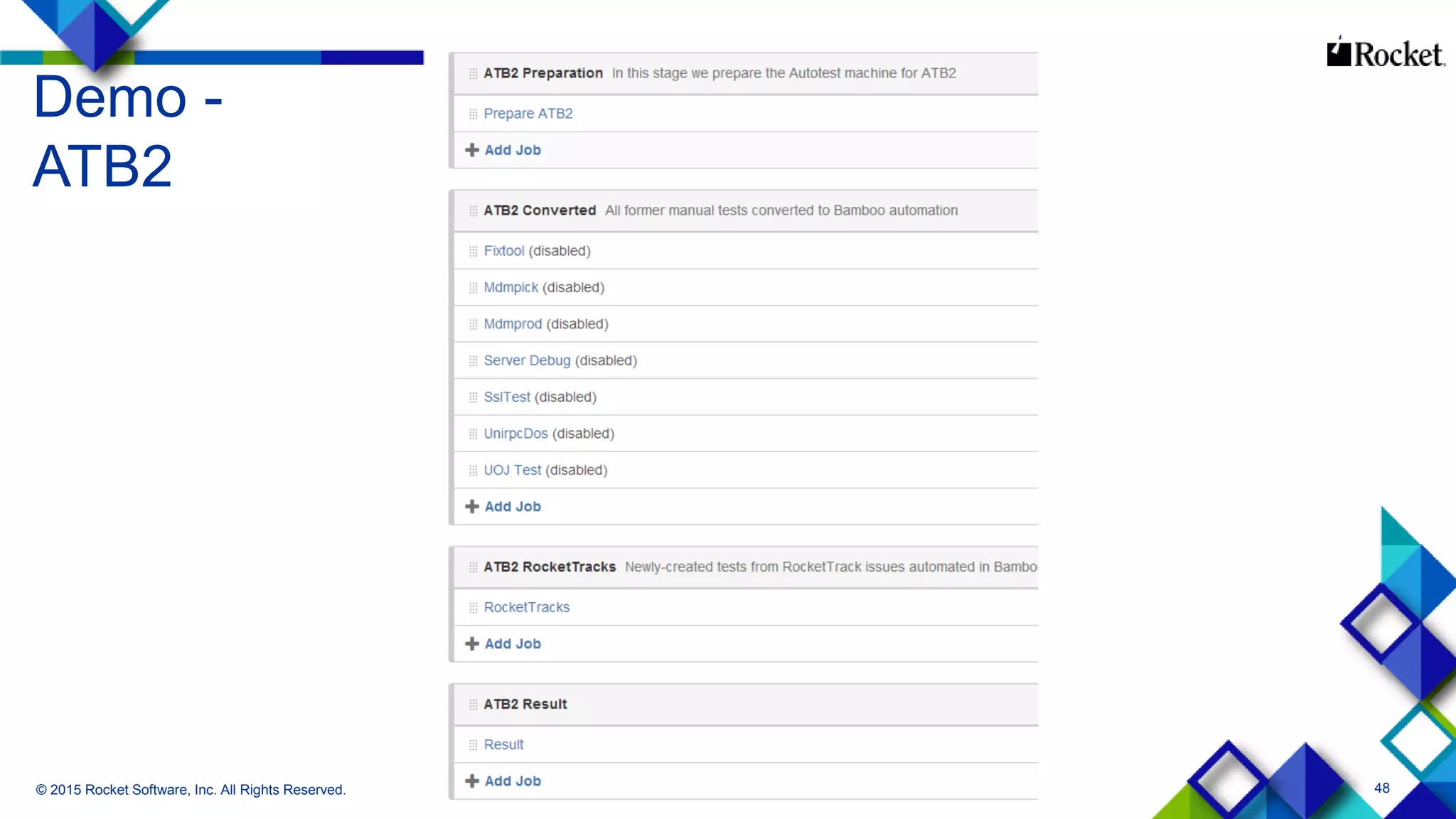Add Job to ATB2 Result stage

click(x=513, y=781)
